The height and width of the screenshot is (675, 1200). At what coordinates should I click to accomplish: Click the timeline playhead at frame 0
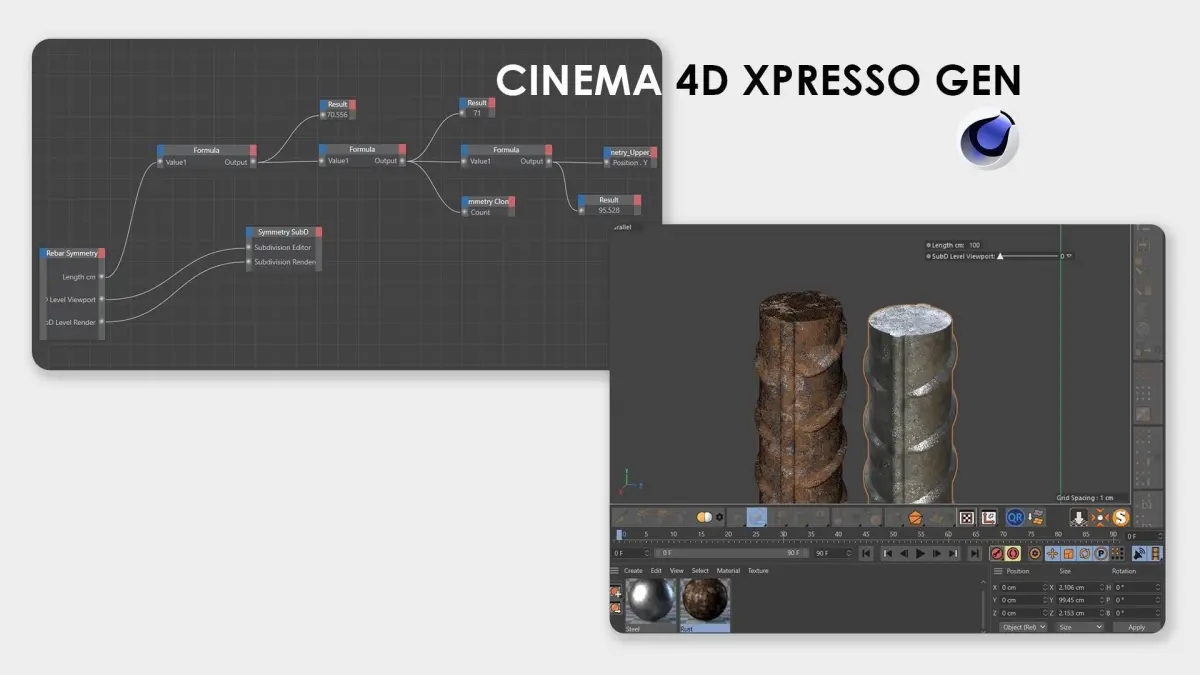click(x=619, y=534)
